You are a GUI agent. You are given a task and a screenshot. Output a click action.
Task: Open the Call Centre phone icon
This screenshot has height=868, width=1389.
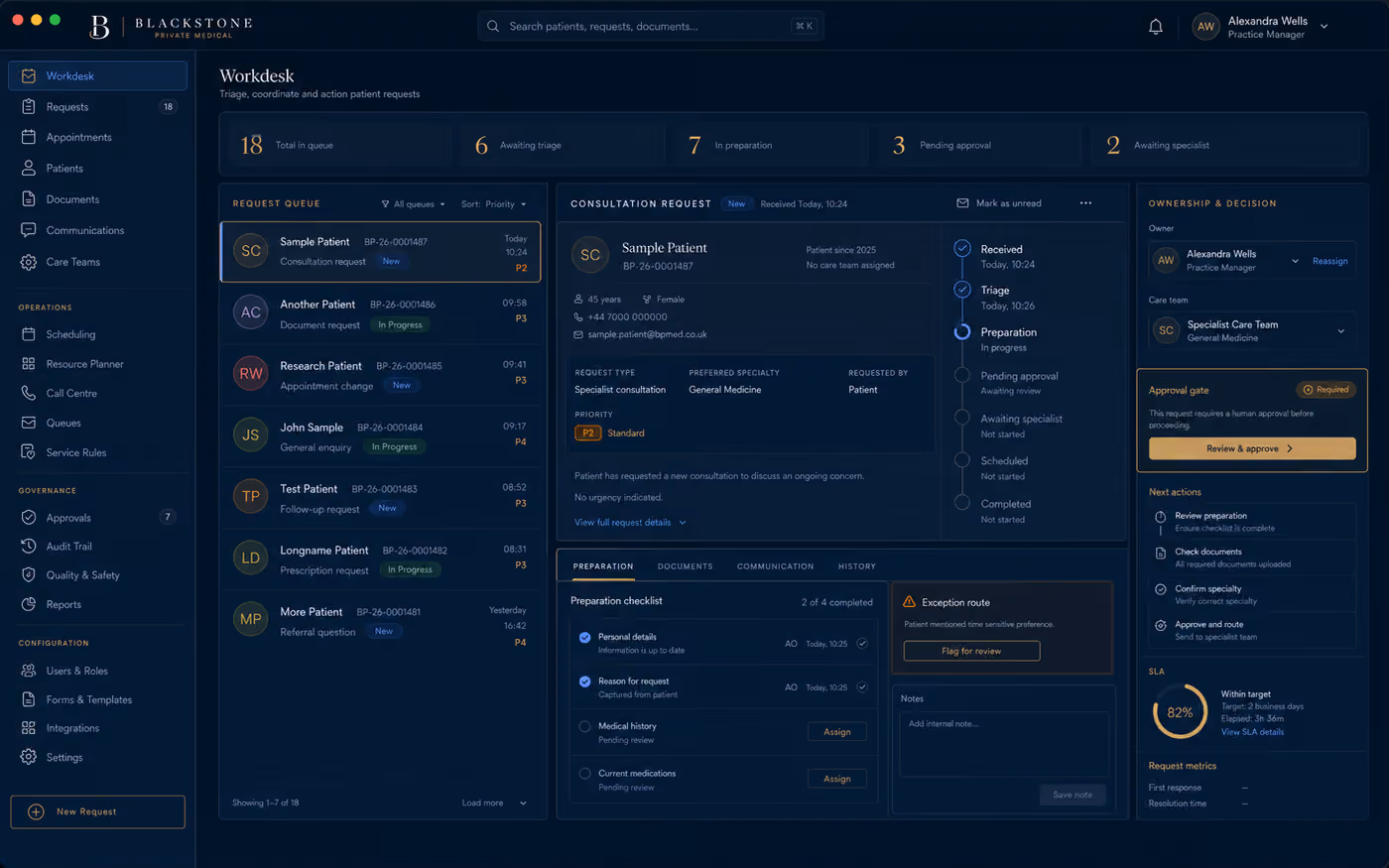(x=29, y=393)
